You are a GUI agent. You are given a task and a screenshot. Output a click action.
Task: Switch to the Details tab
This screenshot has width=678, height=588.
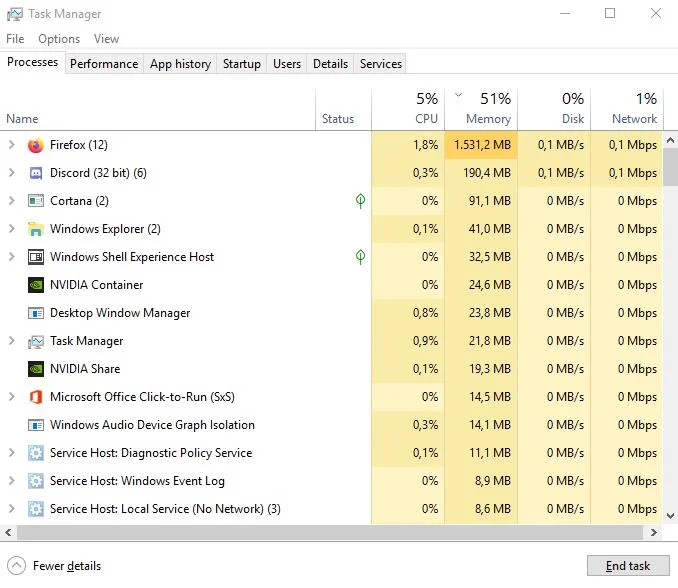click(x=330, y=64)
